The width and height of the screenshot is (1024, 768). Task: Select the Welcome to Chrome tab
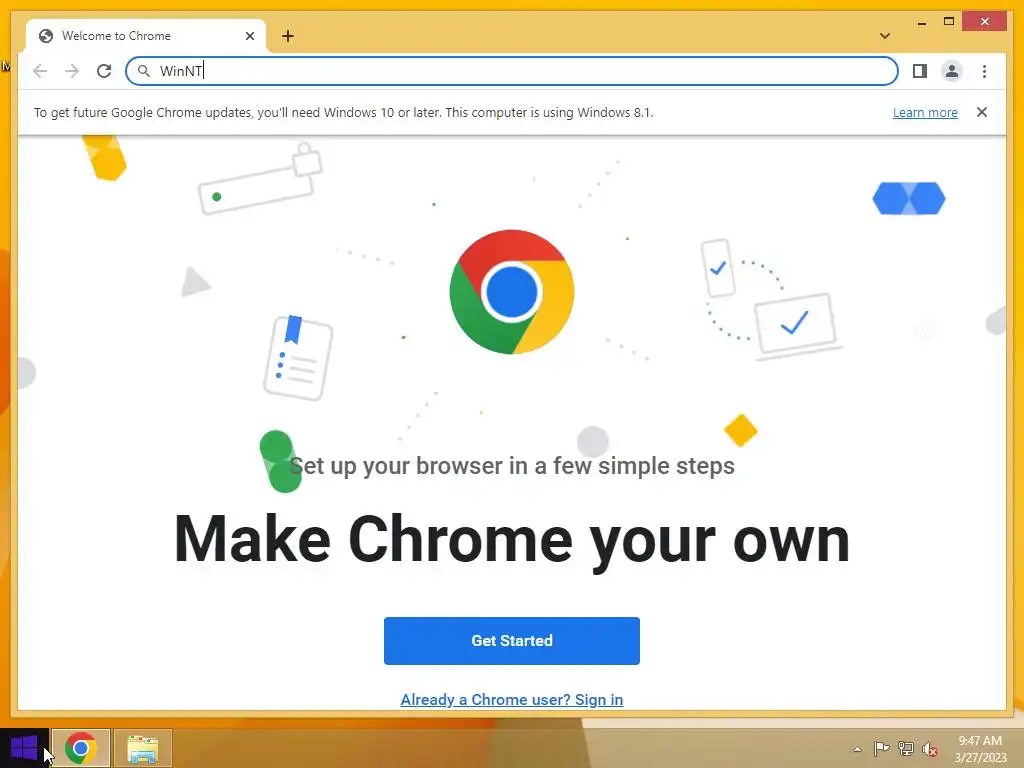tap(146, 36)
